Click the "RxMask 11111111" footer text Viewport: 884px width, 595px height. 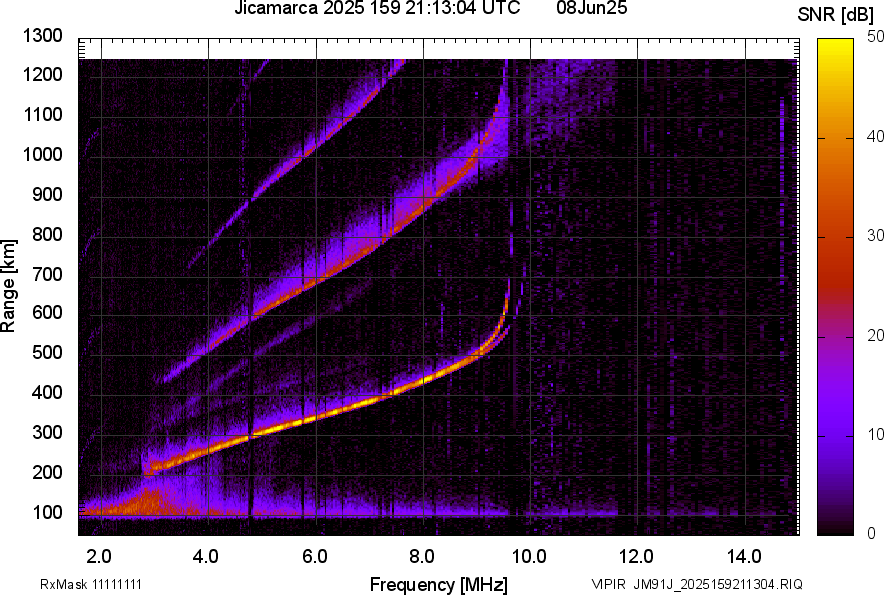pyautogui.click(x=91, y=584)
